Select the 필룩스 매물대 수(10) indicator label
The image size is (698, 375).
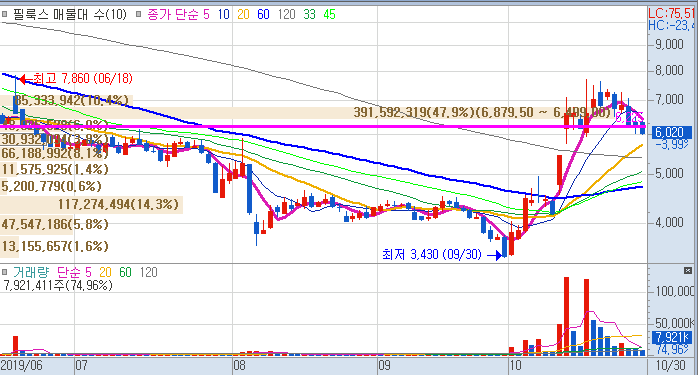(x=69, y=14)
